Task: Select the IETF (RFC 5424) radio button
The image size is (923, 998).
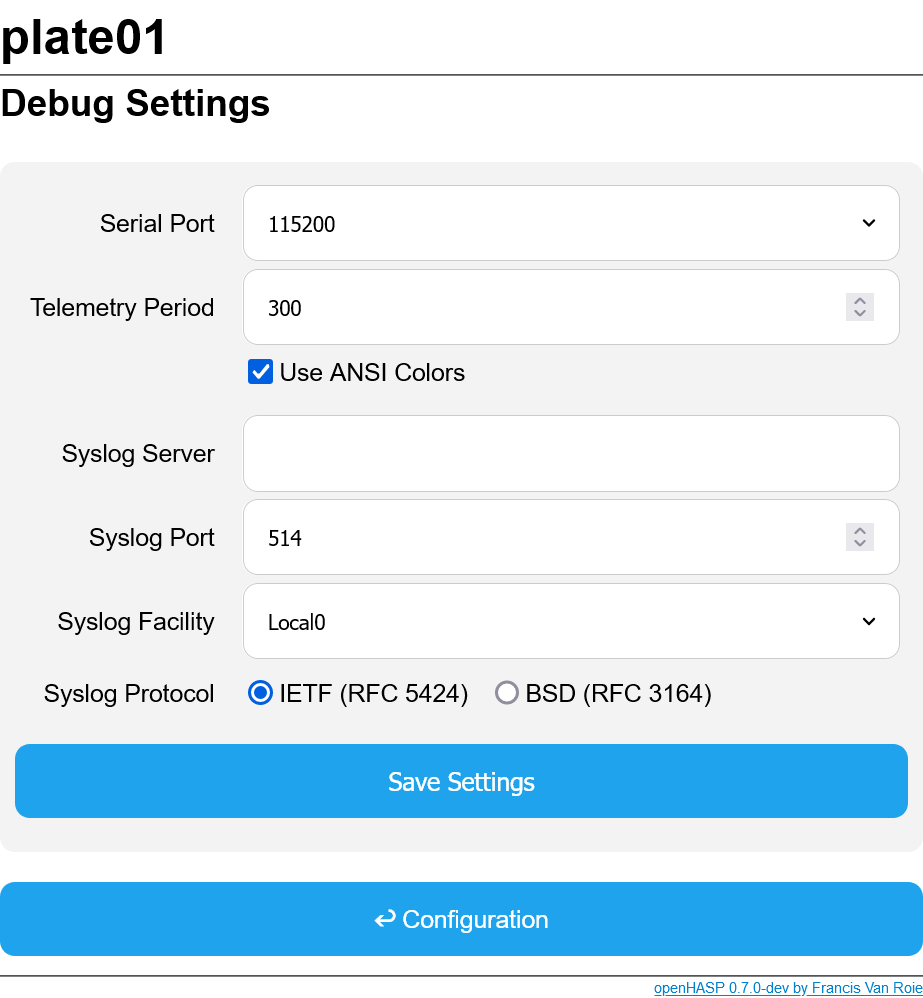Action: coord(260,693)
